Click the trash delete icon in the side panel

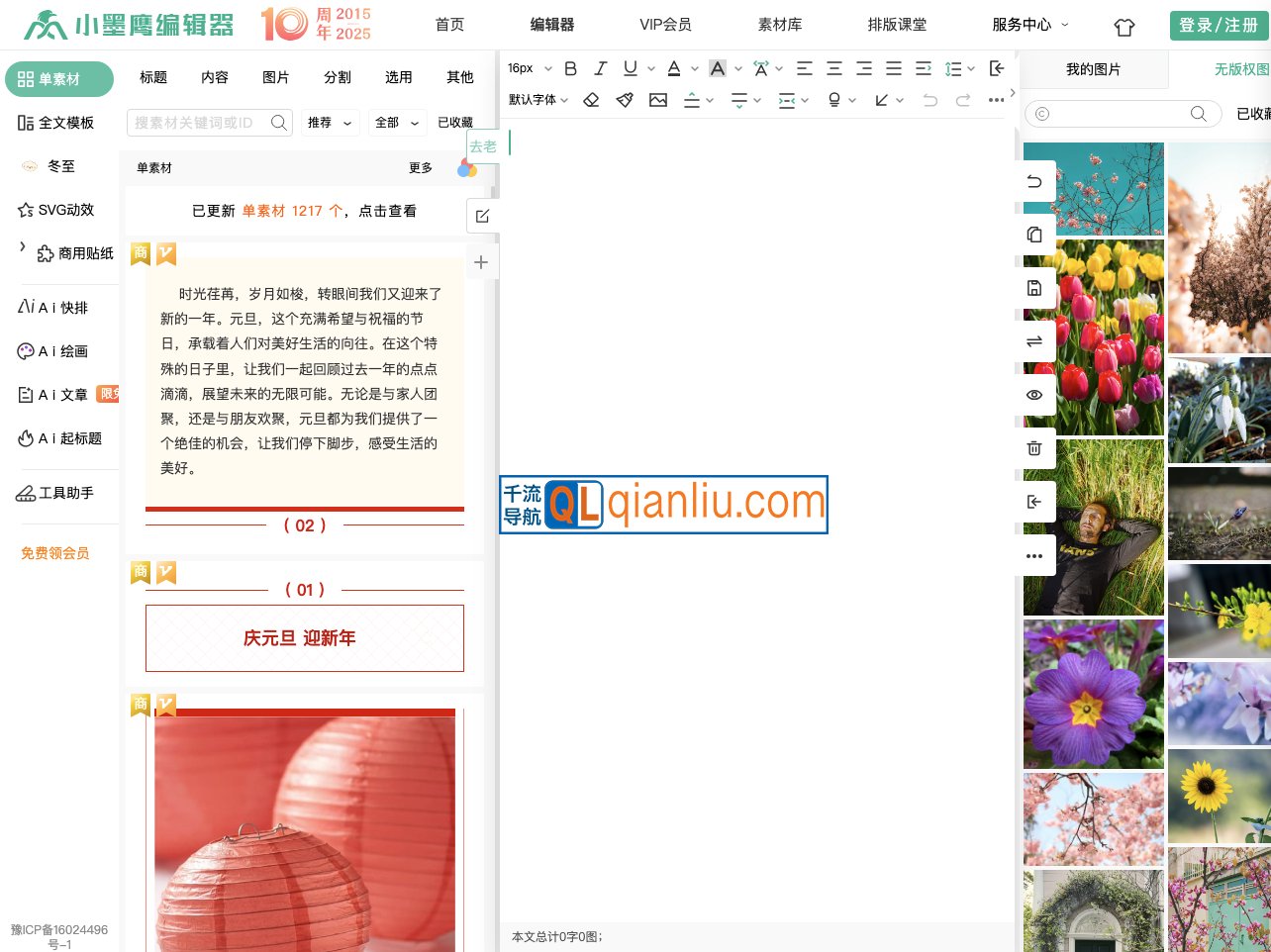coord(1034,448)
